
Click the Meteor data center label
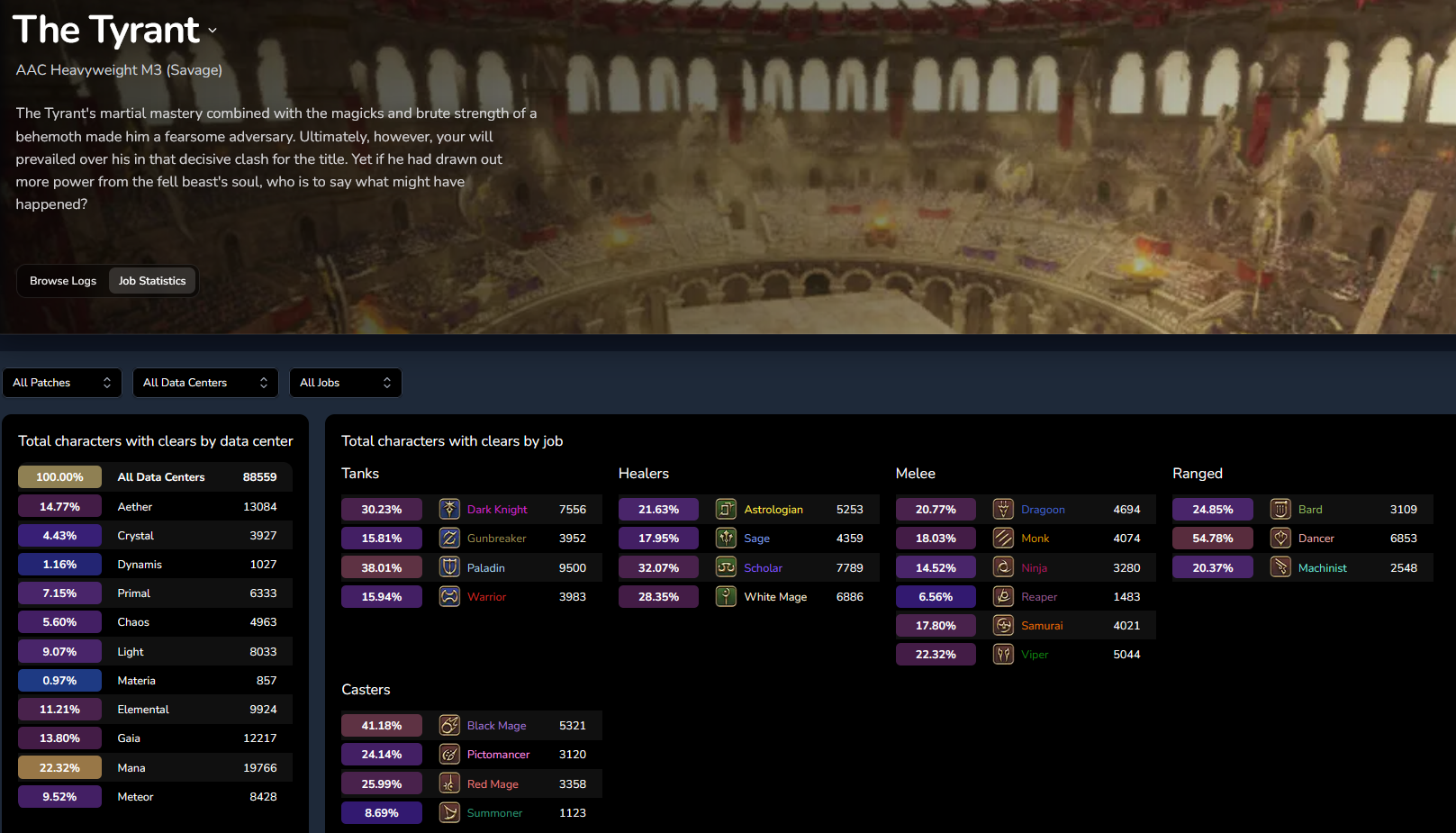click(x=136, y=797)
